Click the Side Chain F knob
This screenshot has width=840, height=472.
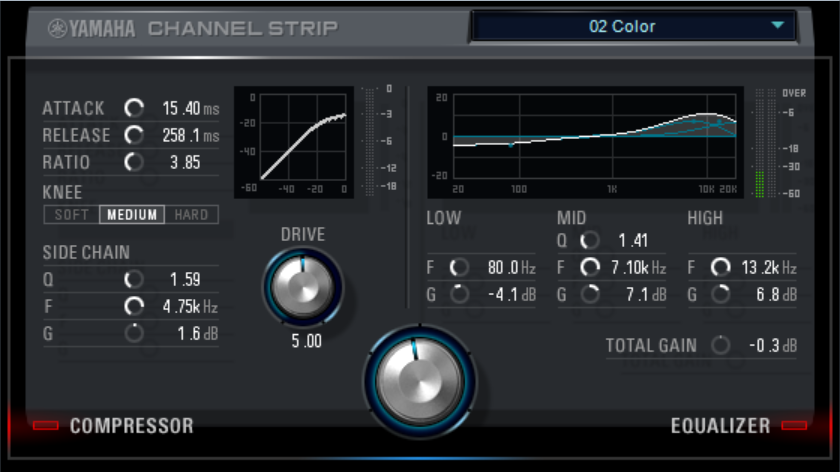(134, 306)
